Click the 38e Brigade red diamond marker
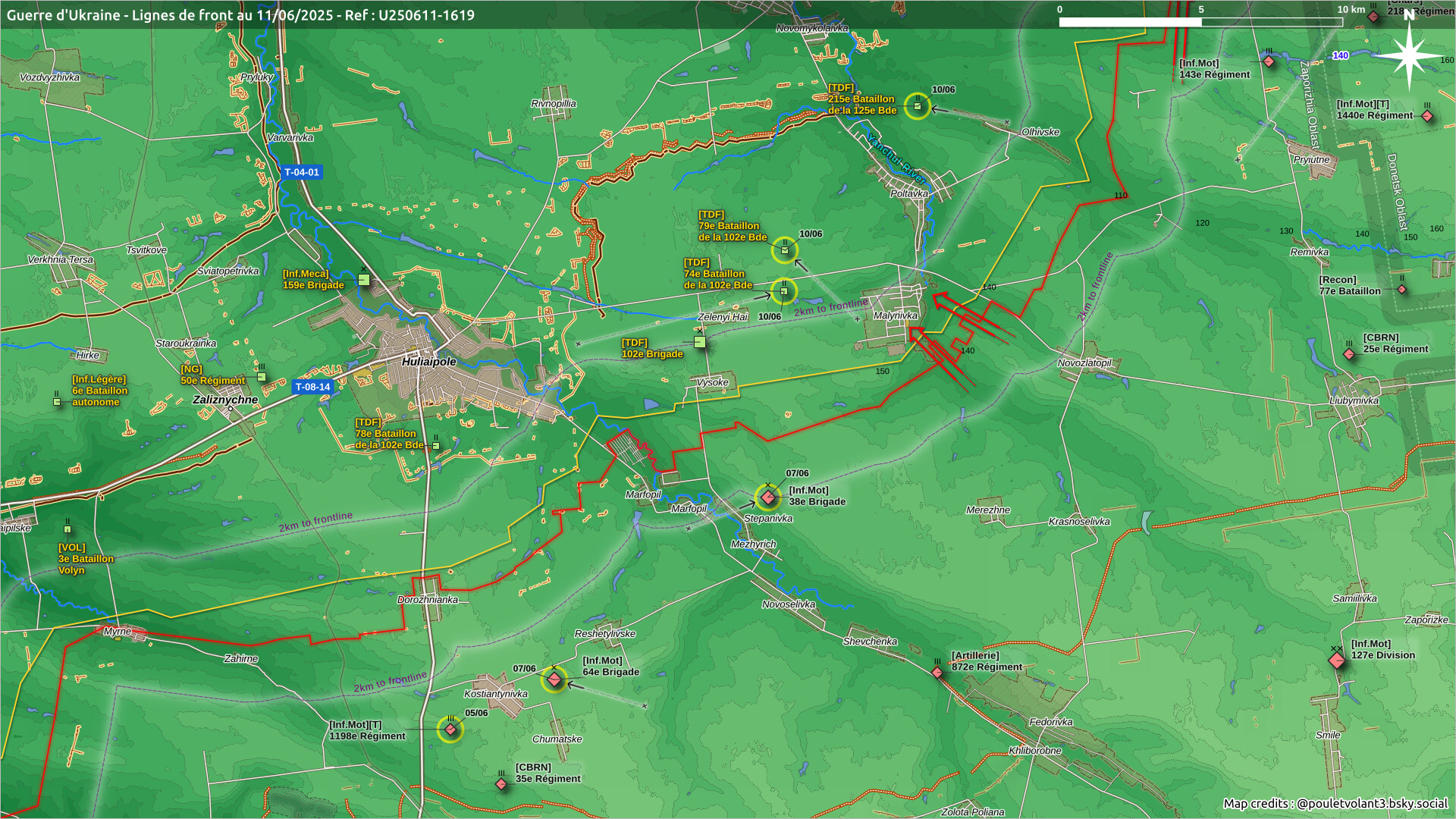 point(767,497)
